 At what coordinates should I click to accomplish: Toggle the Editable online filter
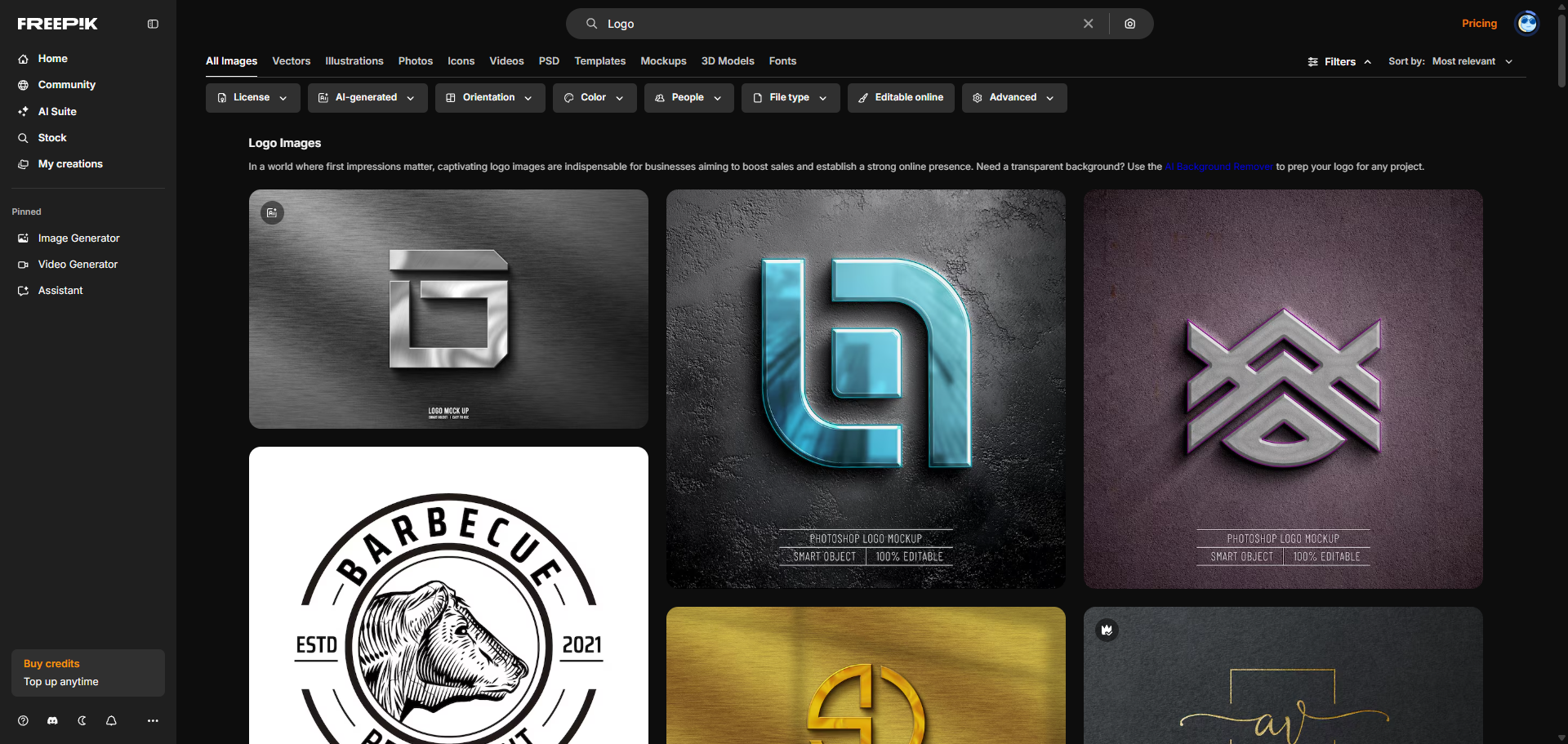point(901,97)
